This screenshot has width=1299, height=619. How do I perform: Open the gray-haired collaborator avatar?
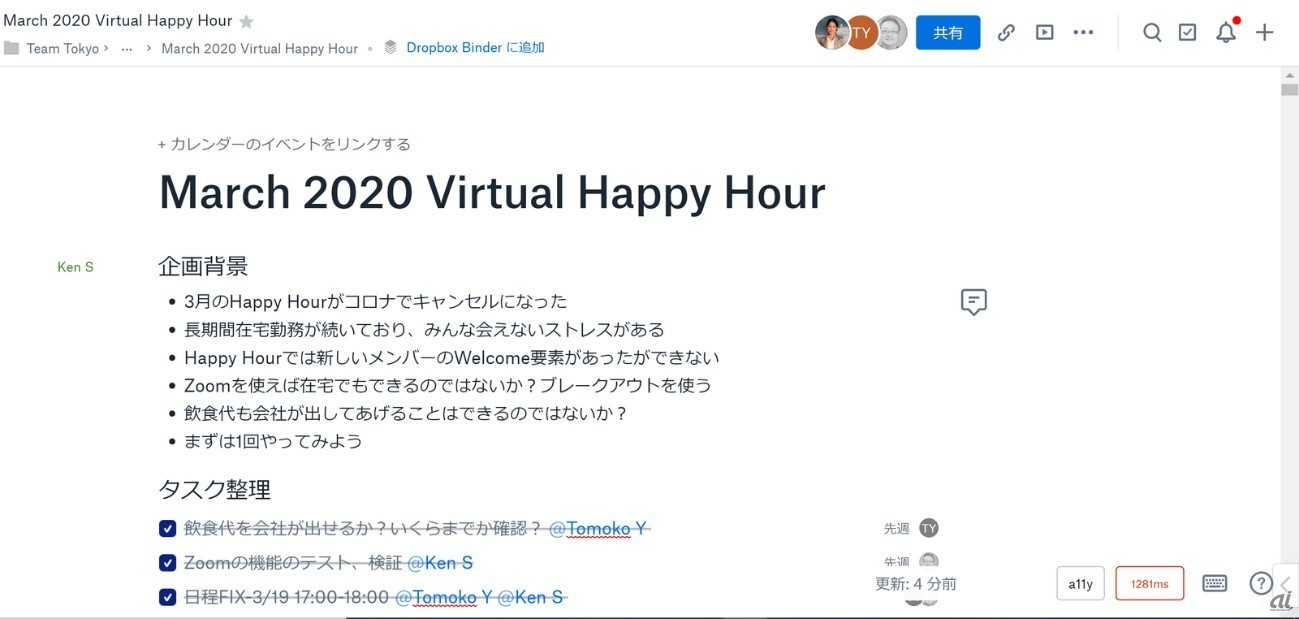[x=891, y=33]
